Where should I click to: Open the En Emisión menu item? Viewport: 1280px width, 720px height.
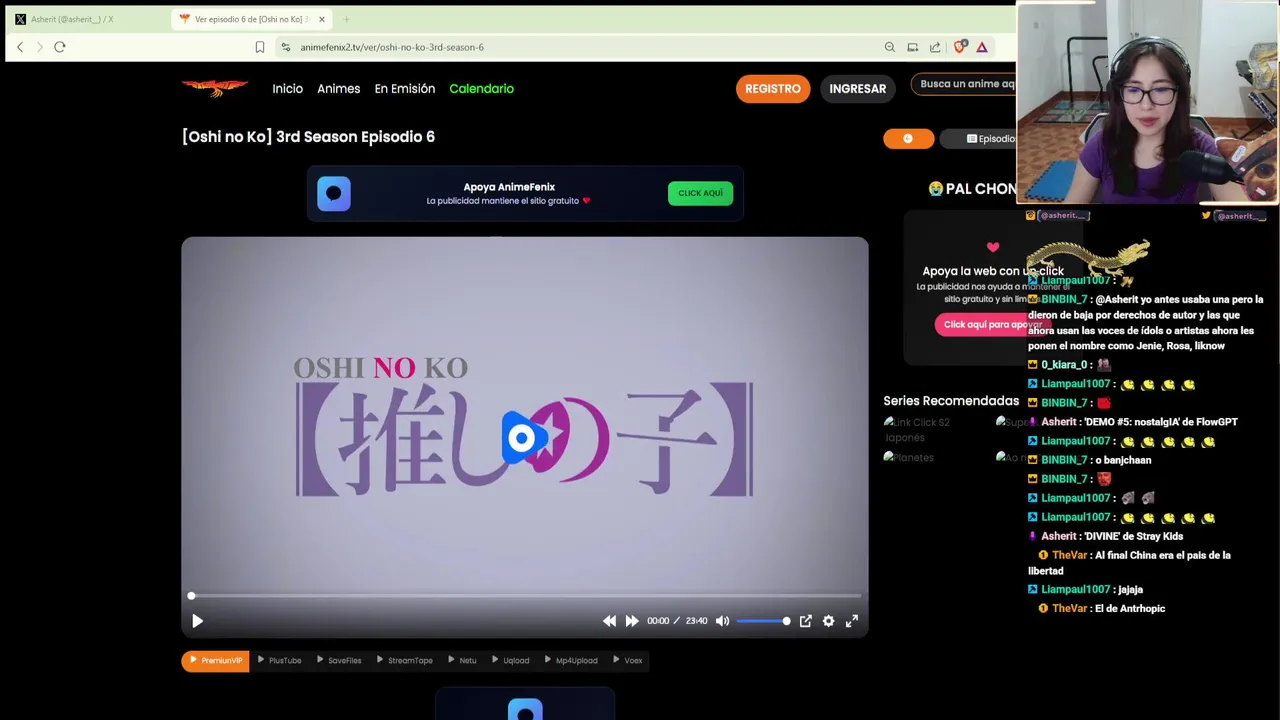pyautogui.click(x=404, y=89)
